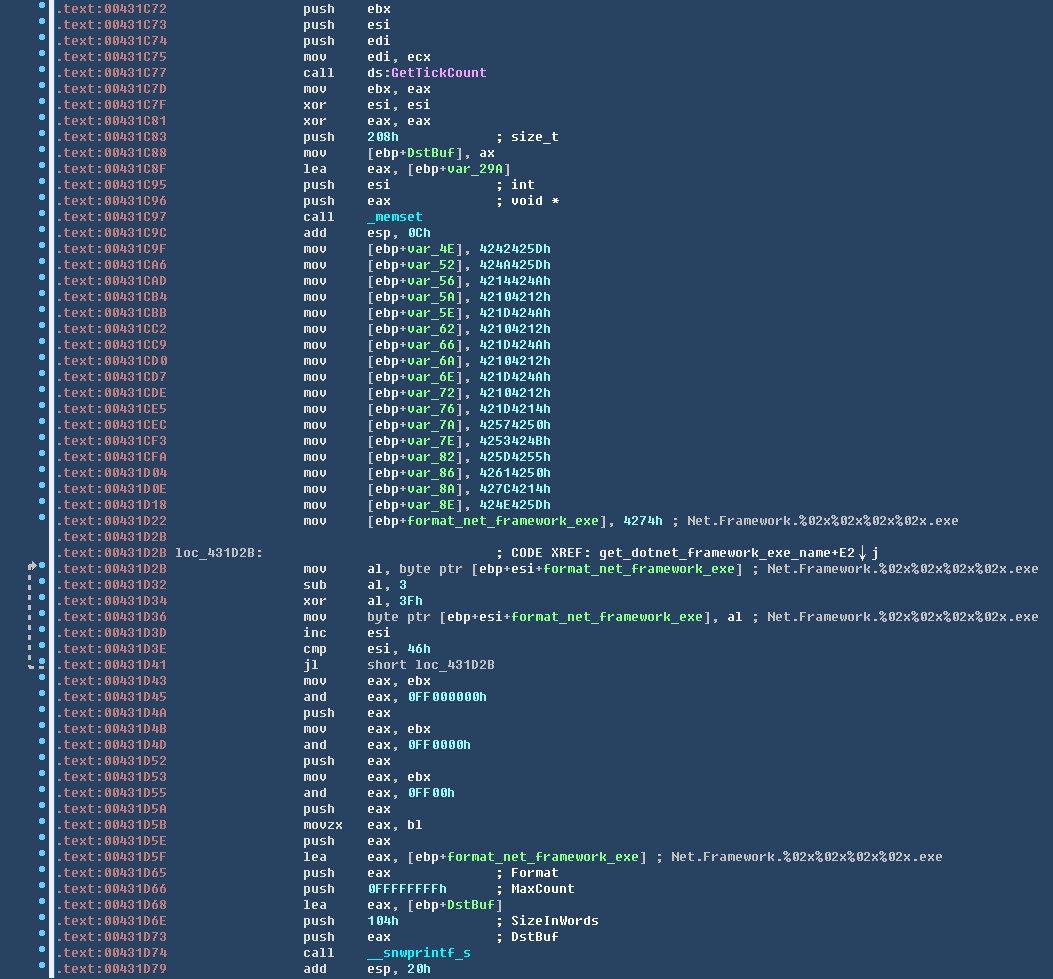The image size is (1053, 979).
Task: Select the 0FF000000h mask constant
Action: (447, 697)
